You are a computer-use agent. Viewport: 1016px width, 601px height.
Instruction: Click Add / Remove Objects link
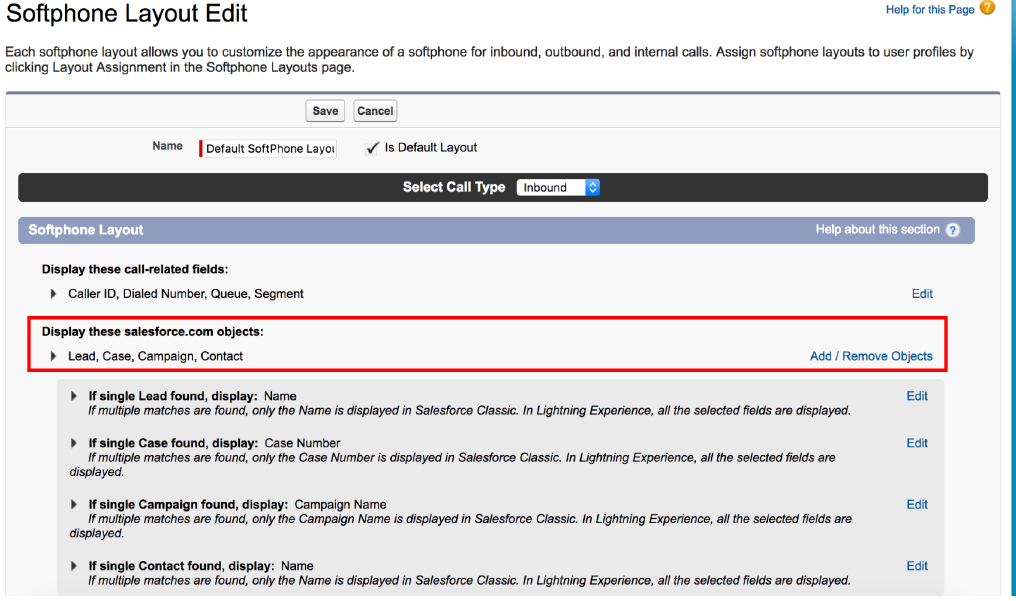click(x=870, y=356)
